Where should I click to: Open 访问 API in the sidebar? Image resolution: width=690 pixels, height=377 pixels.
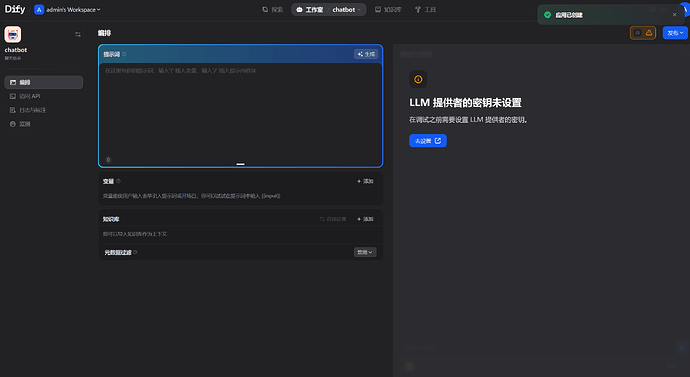coord(44,96)
